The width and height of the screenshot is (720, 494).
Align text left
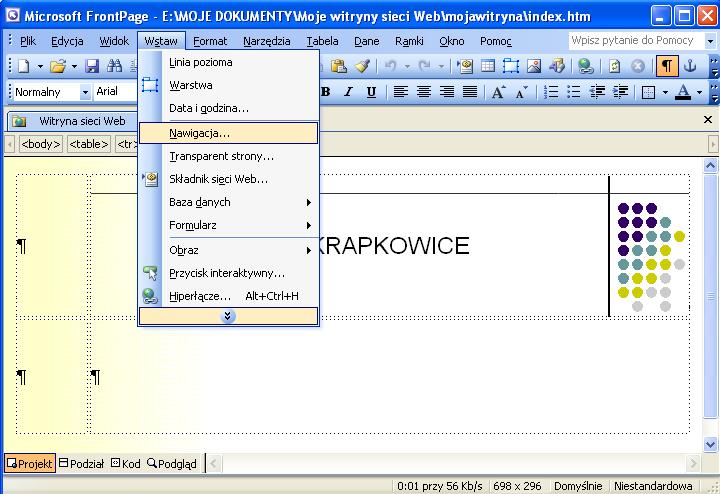[401, 92]
